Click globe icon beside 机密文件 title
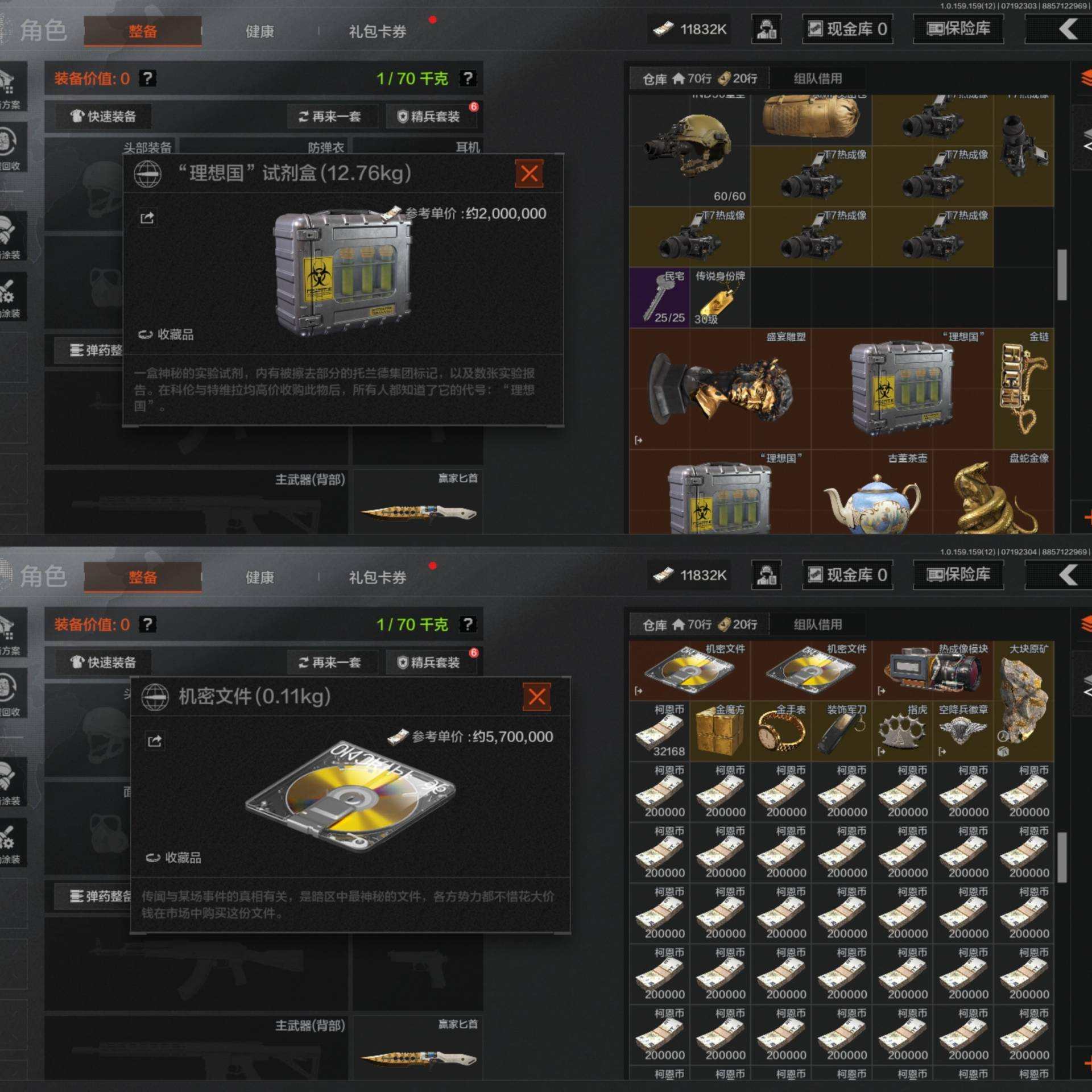The image size is (1092, 1092). pos(155,697)
